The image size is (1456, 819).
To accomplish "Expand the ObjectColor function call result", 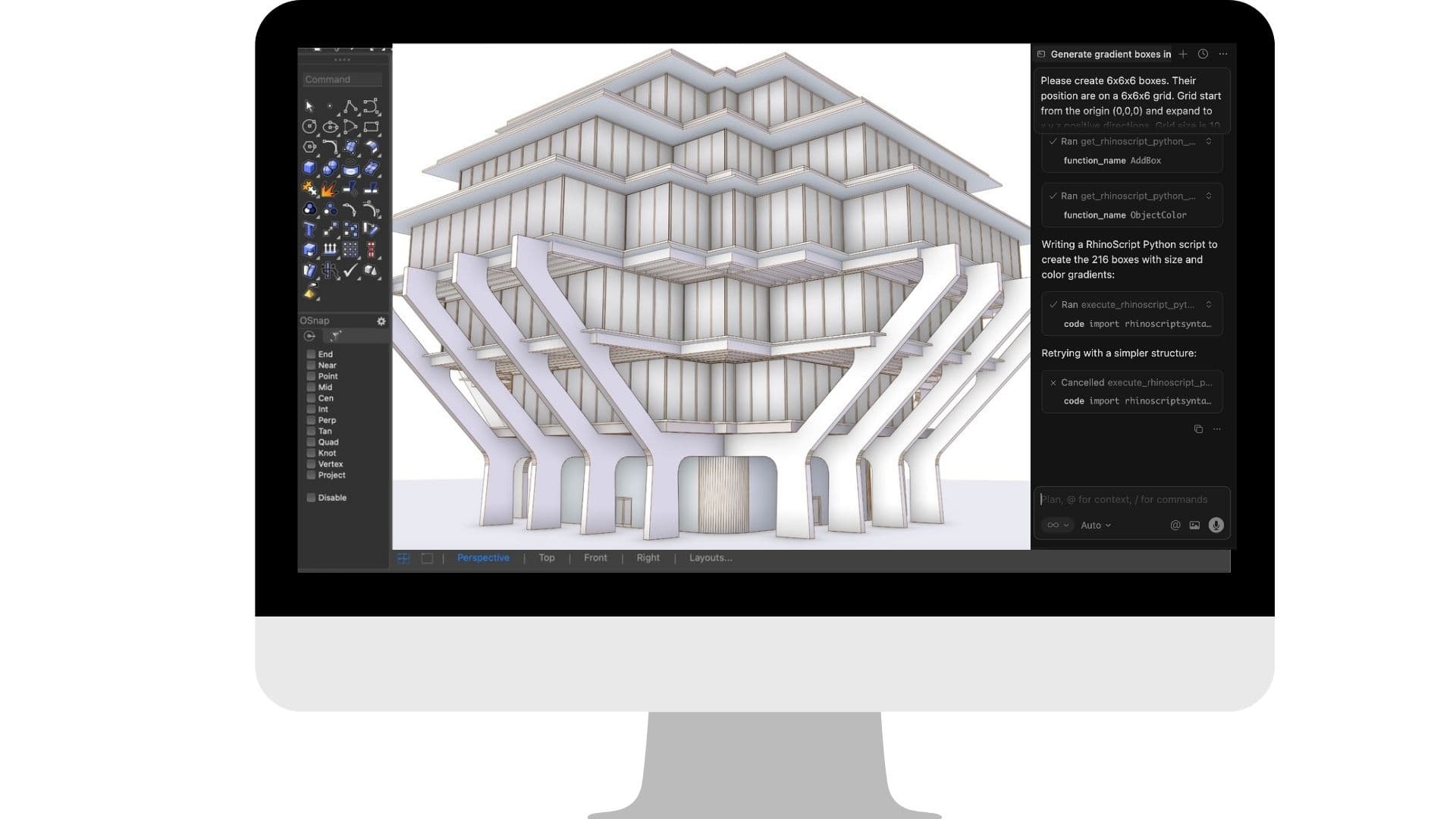I will click(1208, 196).
